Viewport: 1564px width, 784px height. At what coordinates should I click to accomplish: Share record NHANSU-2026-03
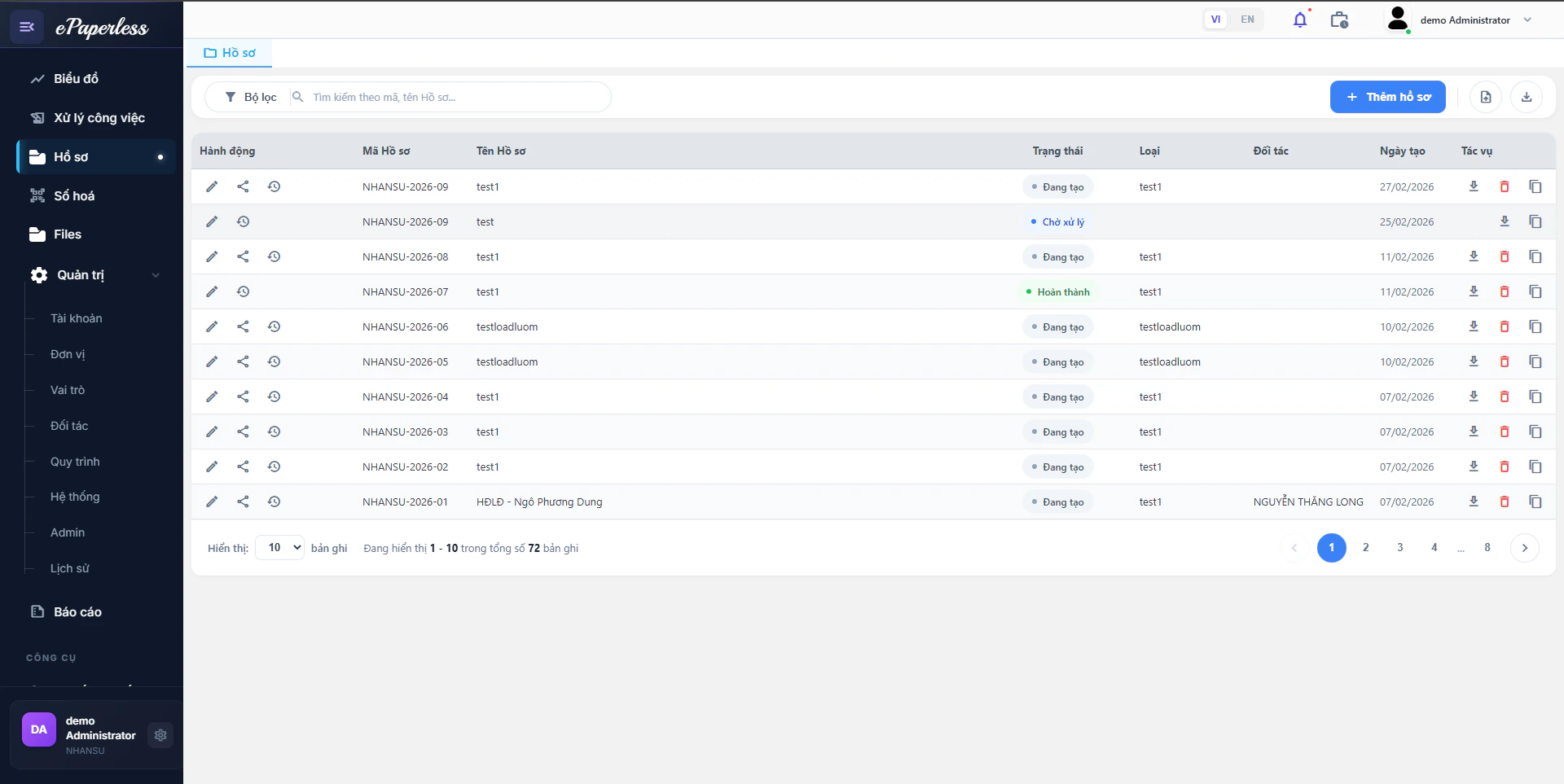pyautogui.click(x=243, y=431)
